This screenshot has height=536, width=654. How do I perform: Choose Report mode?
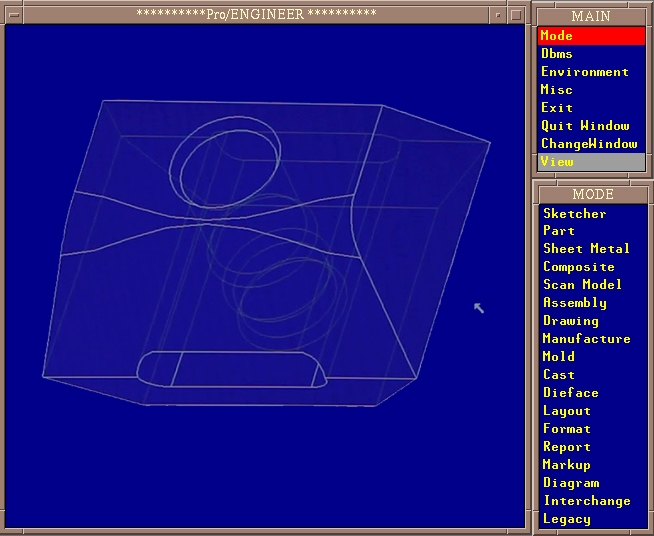point(593,447)
